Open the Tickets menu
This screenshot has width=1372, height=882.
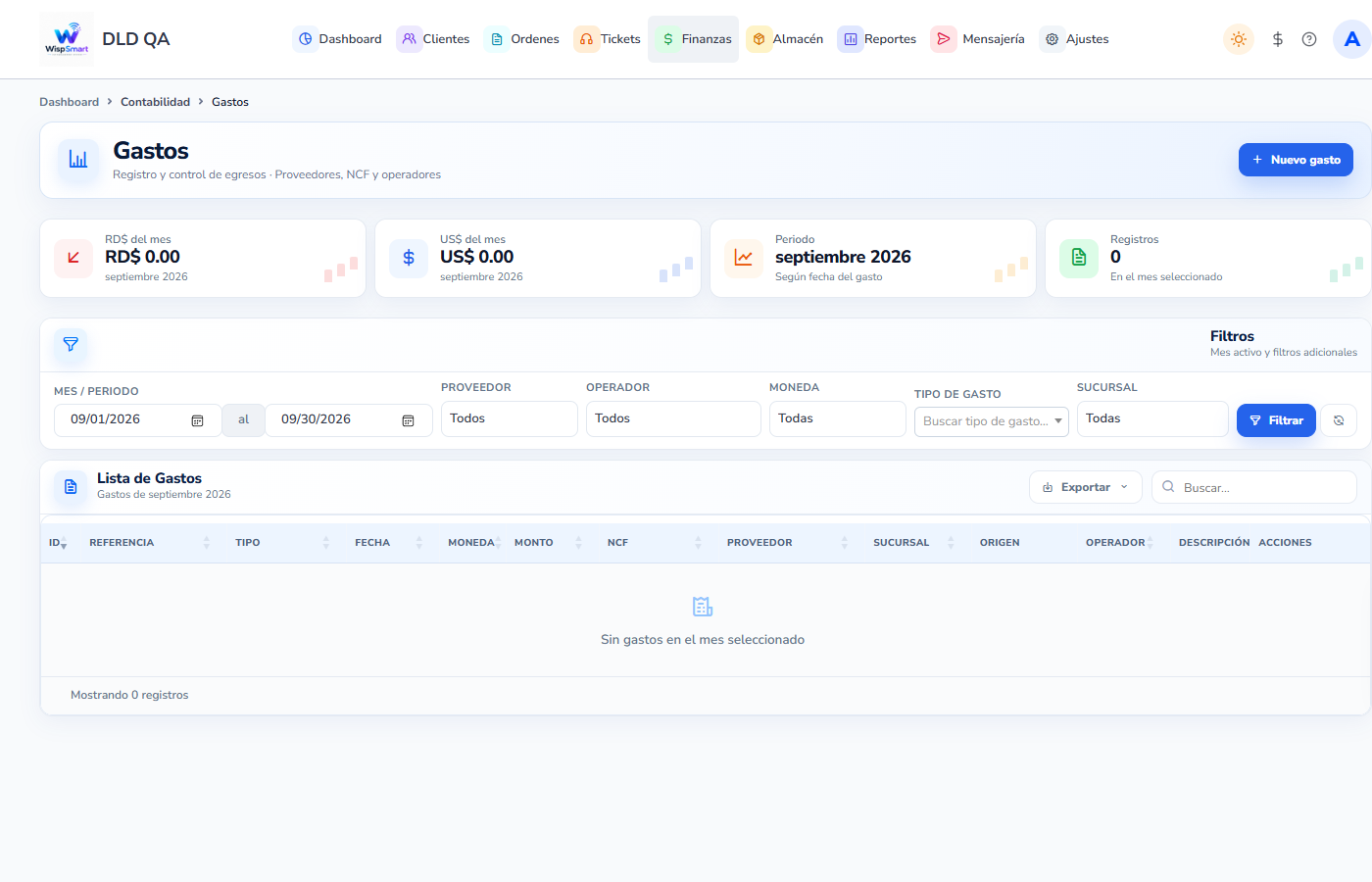[608, 39]
